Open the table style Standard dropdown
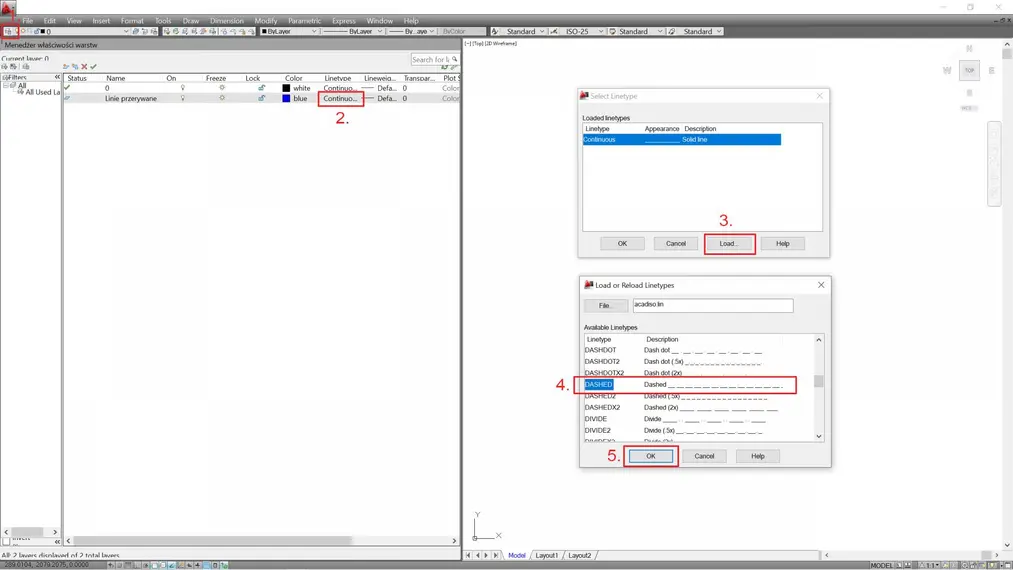 tap(660, 31)
